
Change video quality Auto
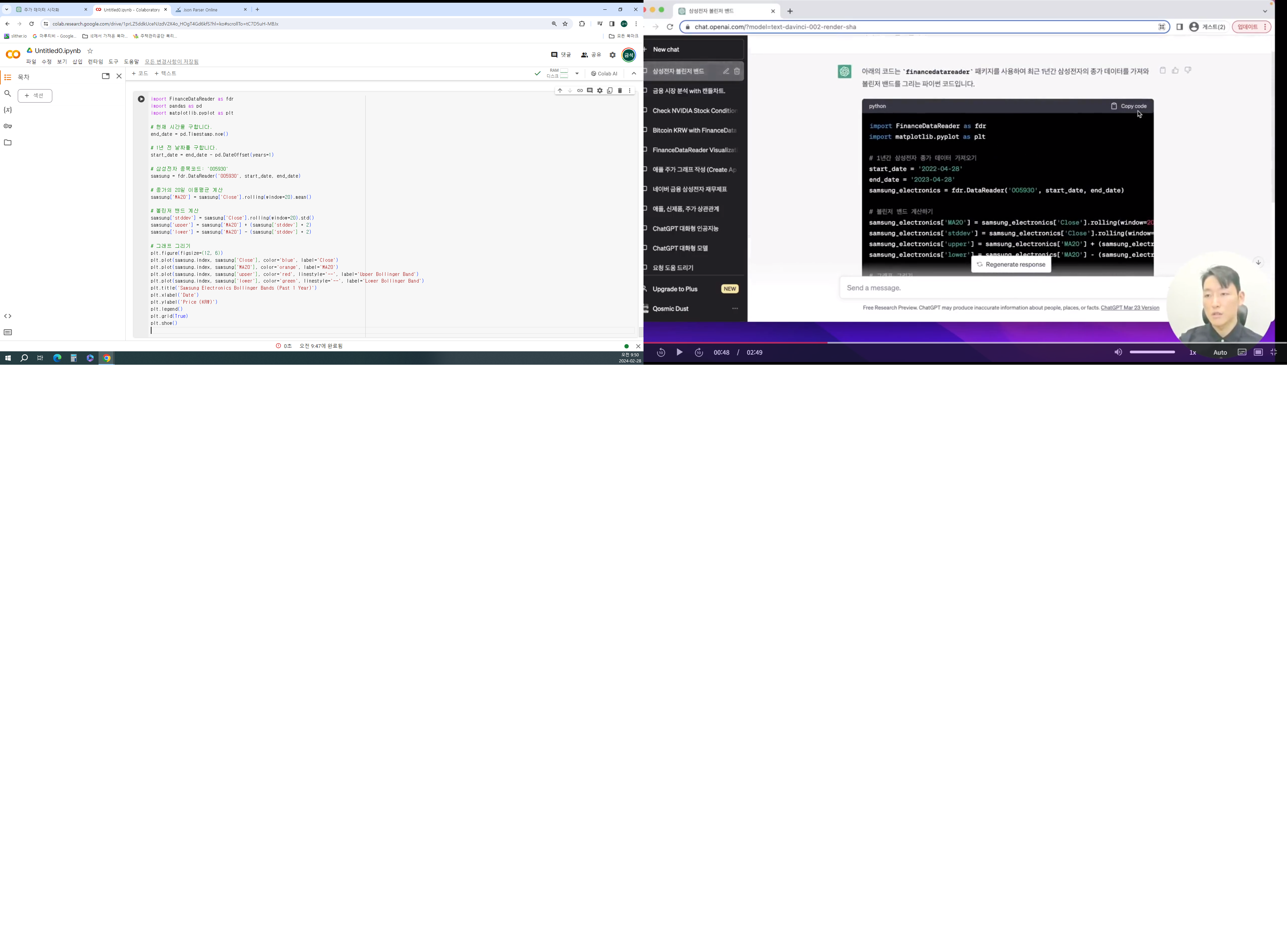click(x=1220, y=353)
